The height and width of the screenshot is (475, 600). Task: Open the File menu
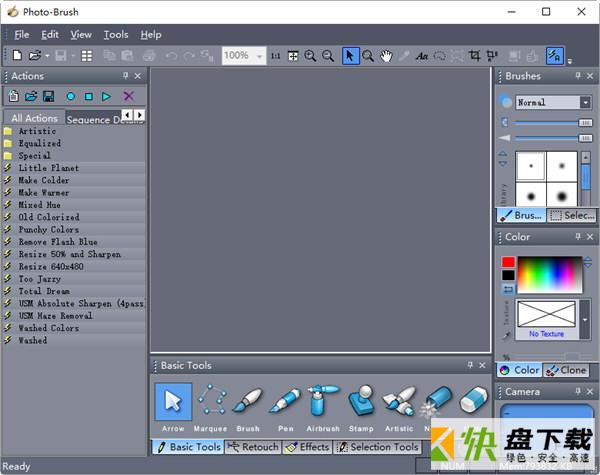point(22,35)
